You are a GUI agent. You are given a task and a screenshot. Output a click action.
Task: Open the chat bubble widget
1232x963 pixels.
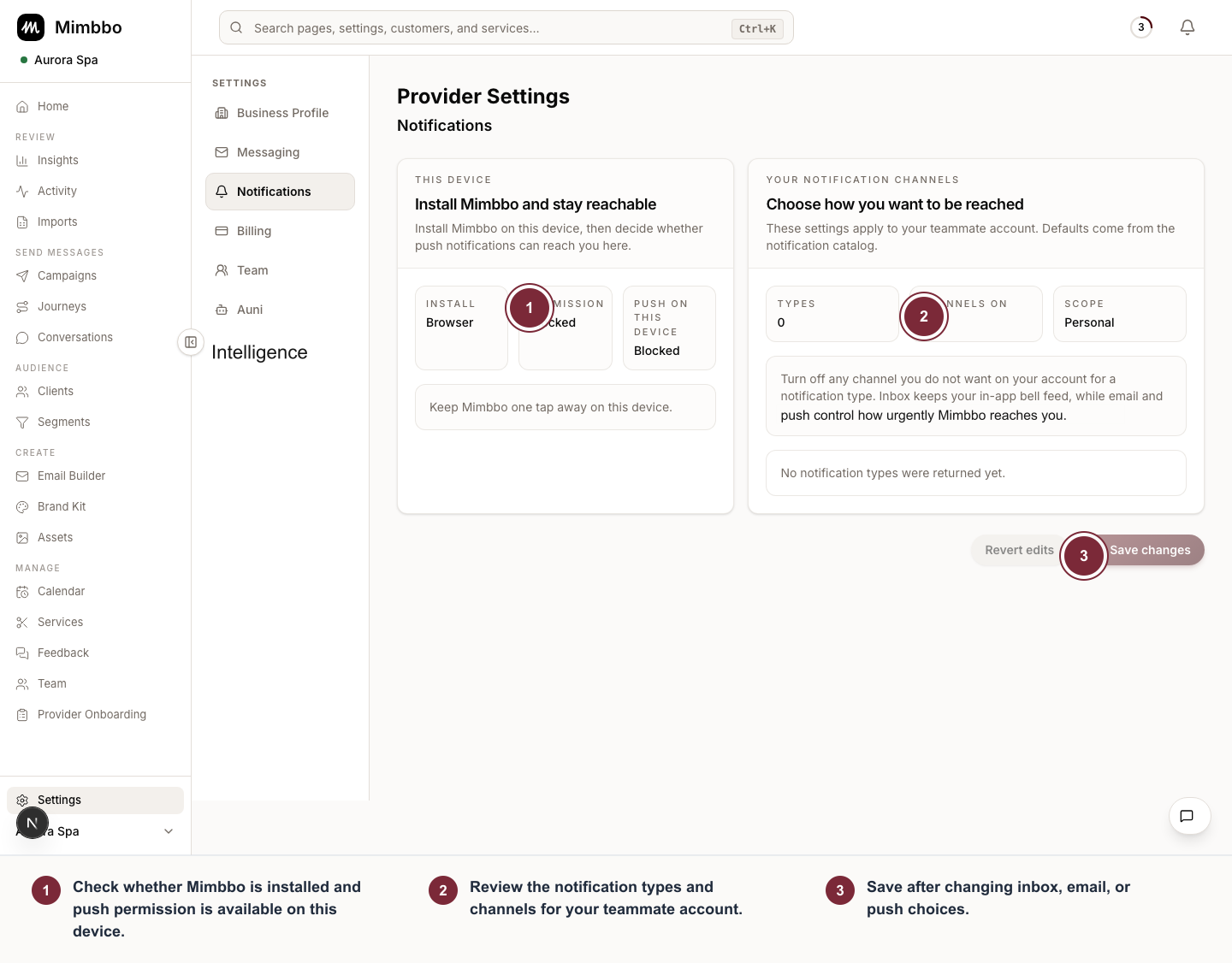1189,816
